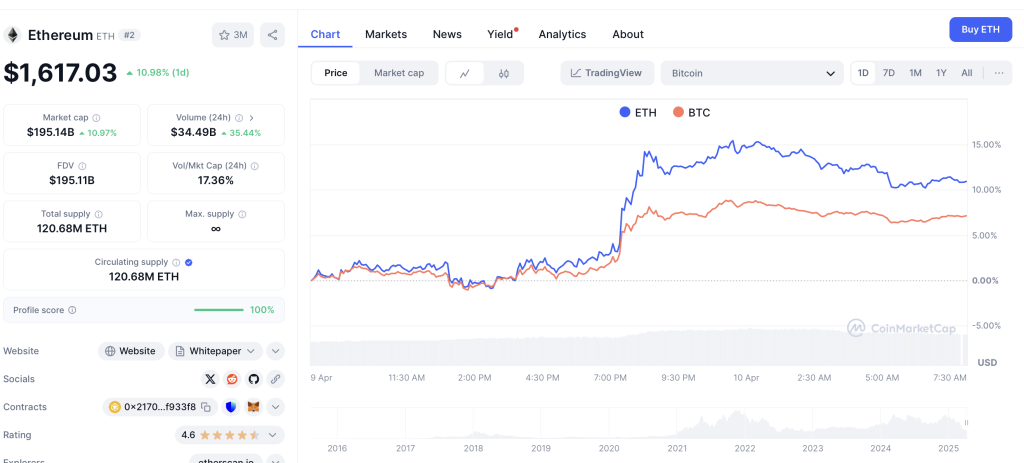This screenshot has height=463, width=1024.
Task: Show Vol/Mkt Cap info icon
Action: (x=255, y=167)
